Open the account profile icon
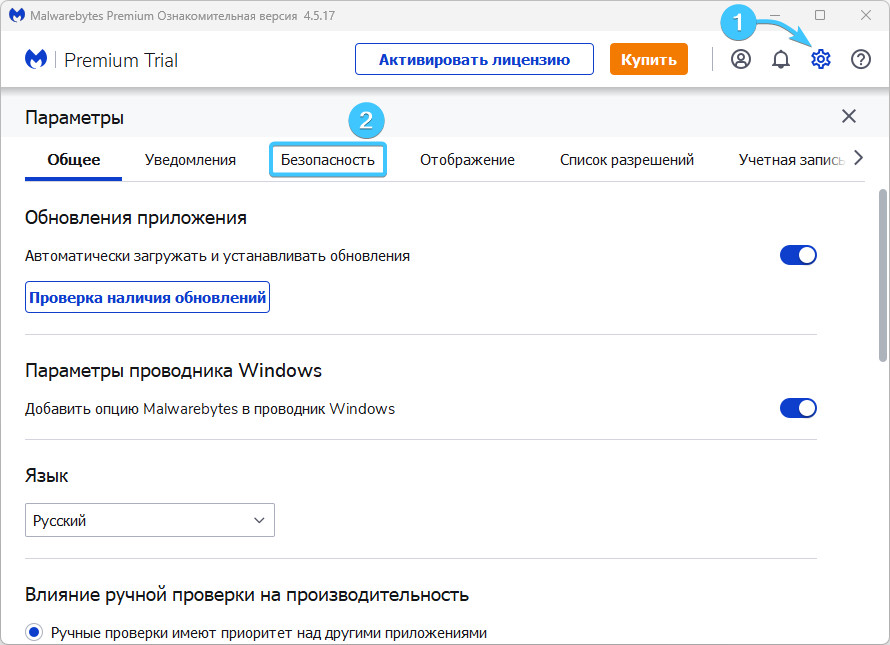The height and width of the screenshot is (645, 890). pyautogui.click(x=741, y=59)
